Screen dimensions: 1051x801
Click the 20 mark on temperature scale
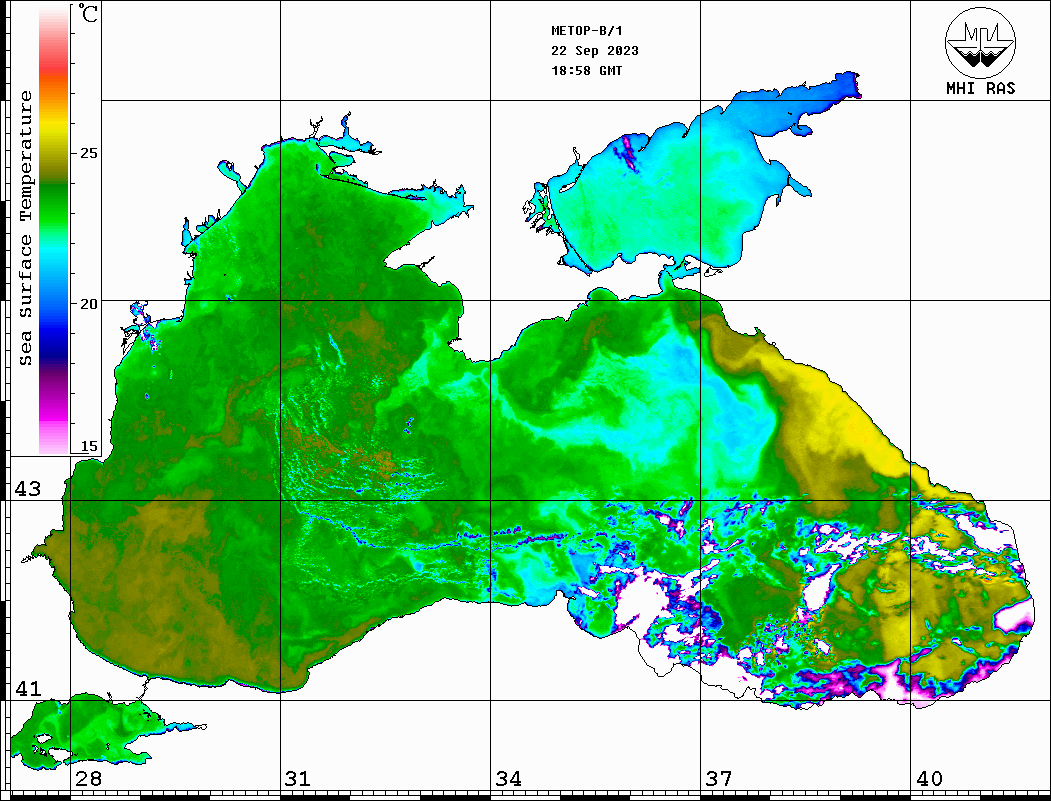[x=88, y=304]
